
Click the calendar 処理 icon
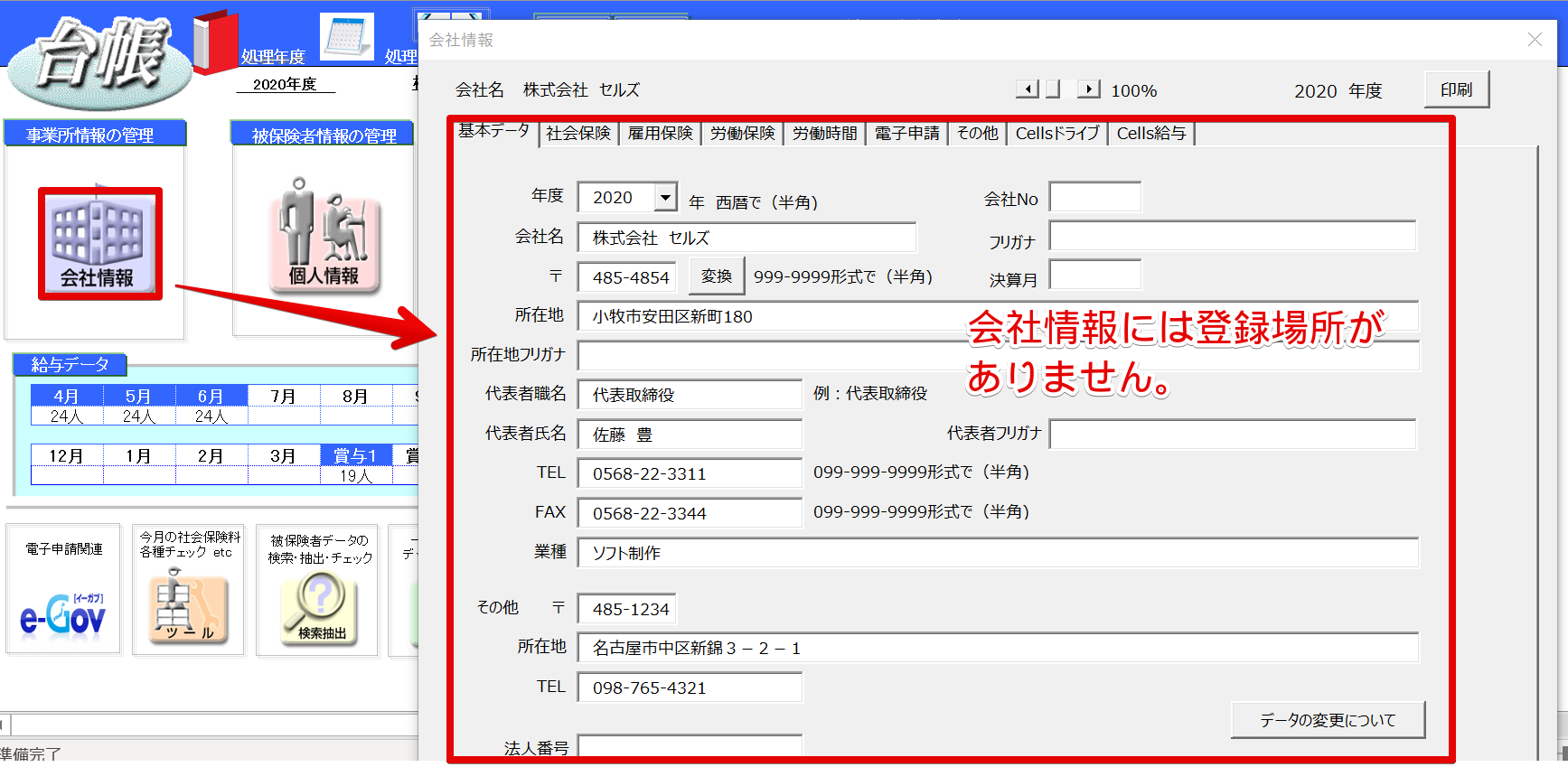click(x=348, y=37)
